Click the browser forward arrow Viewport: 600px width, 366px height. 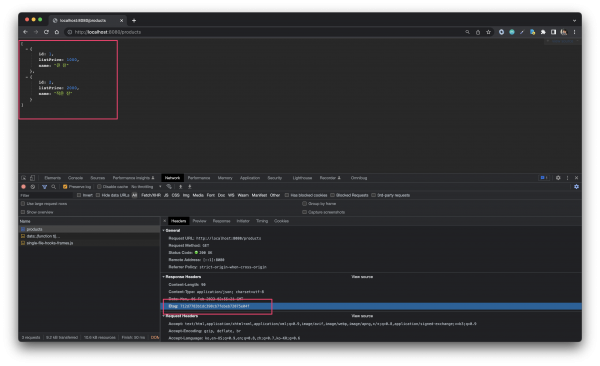(x=36, y=32)
